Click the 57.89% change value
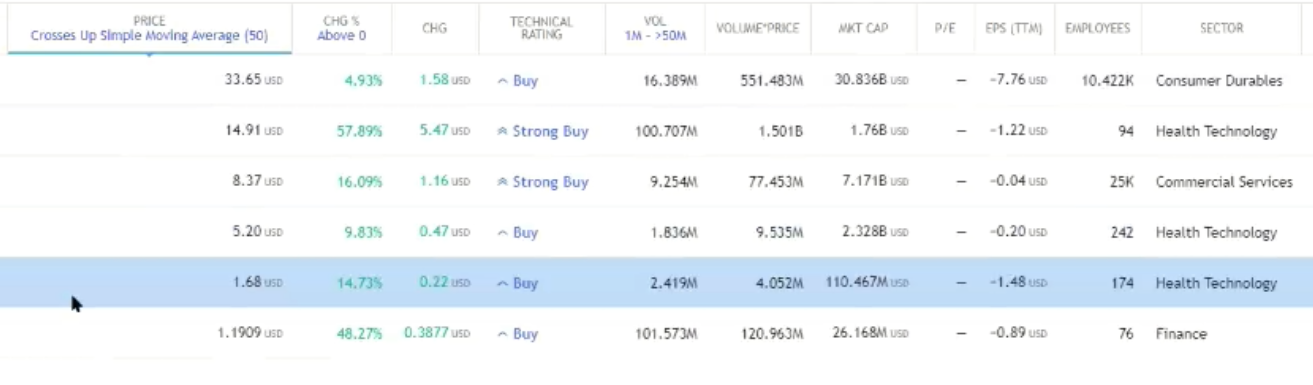The image size is (1313, 385). [359, 131]
